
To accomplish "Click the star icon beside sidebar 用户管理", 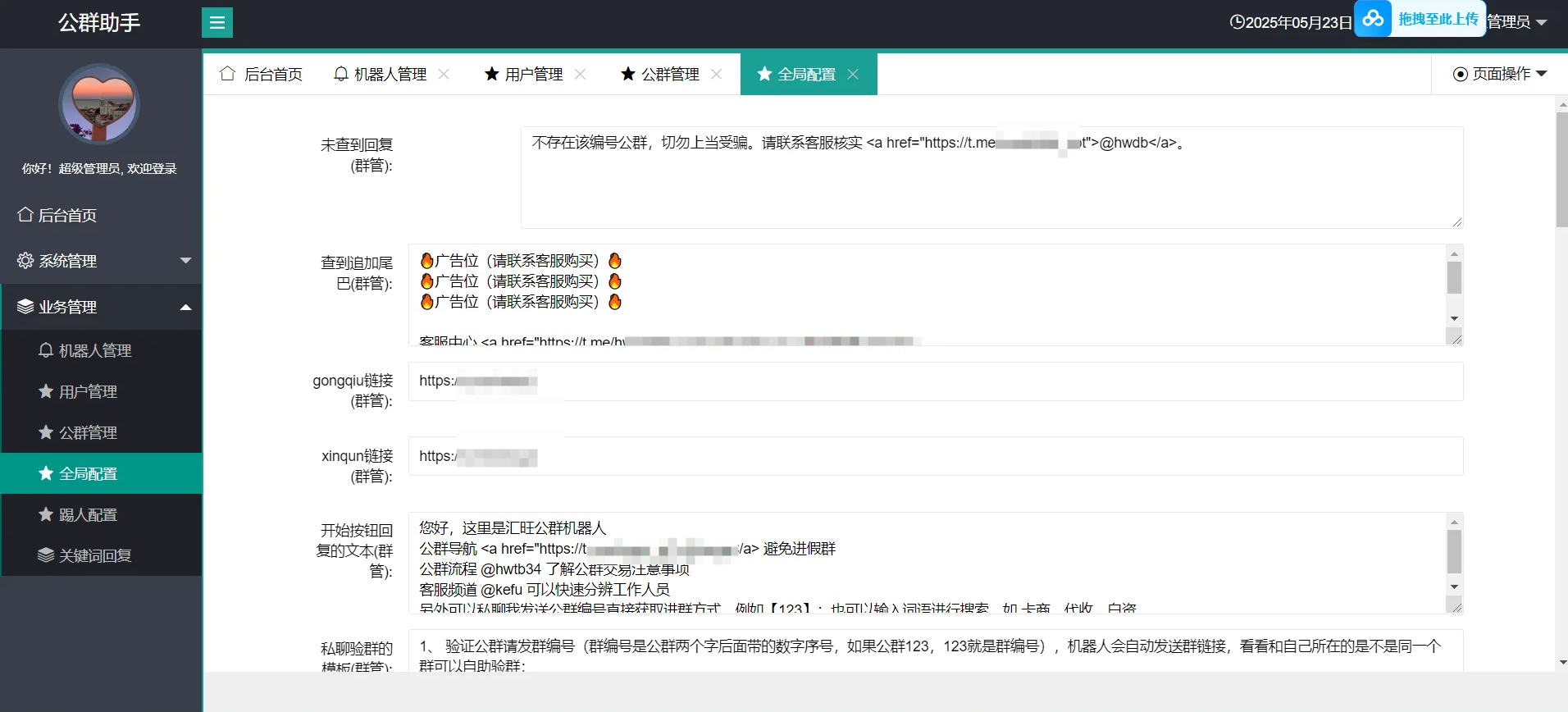I will [x=46, y=391].
